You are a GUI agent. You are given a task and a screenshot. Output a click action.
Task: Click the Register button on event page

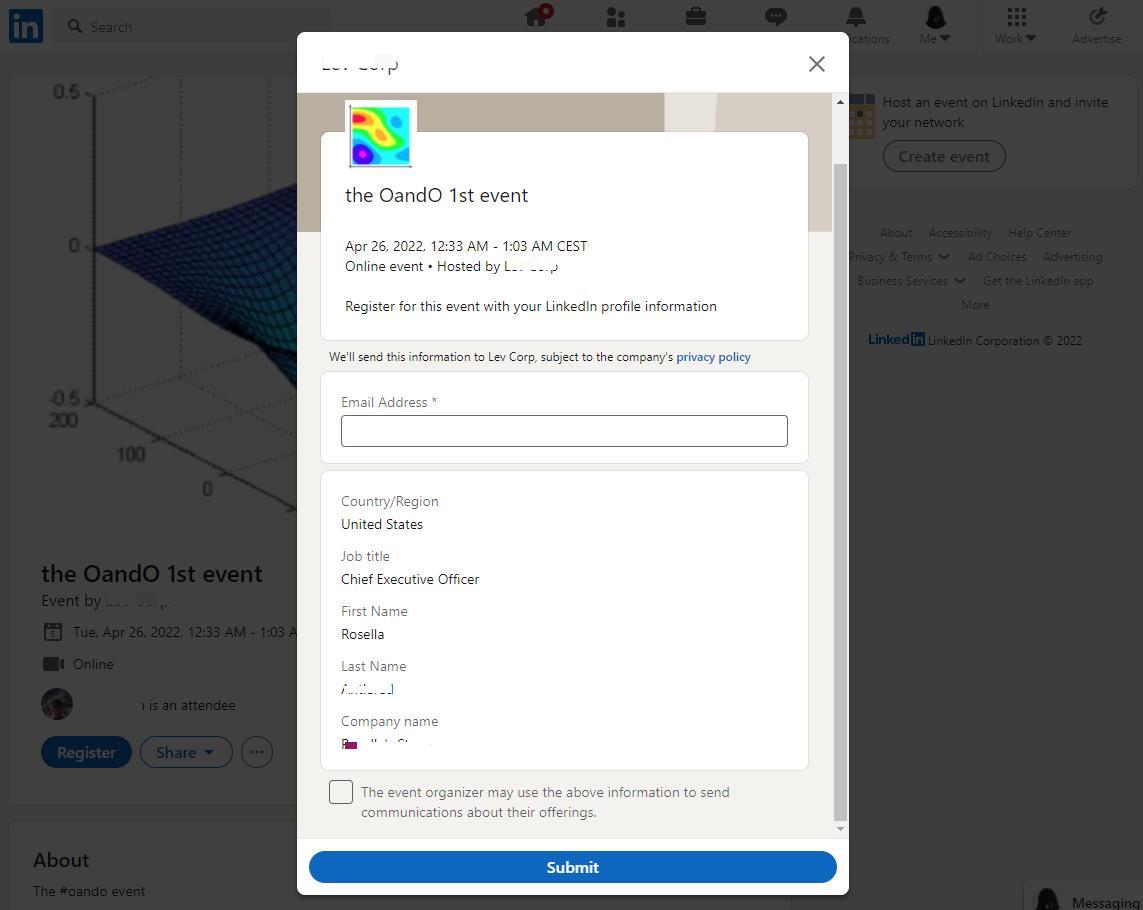click(86, 752)
